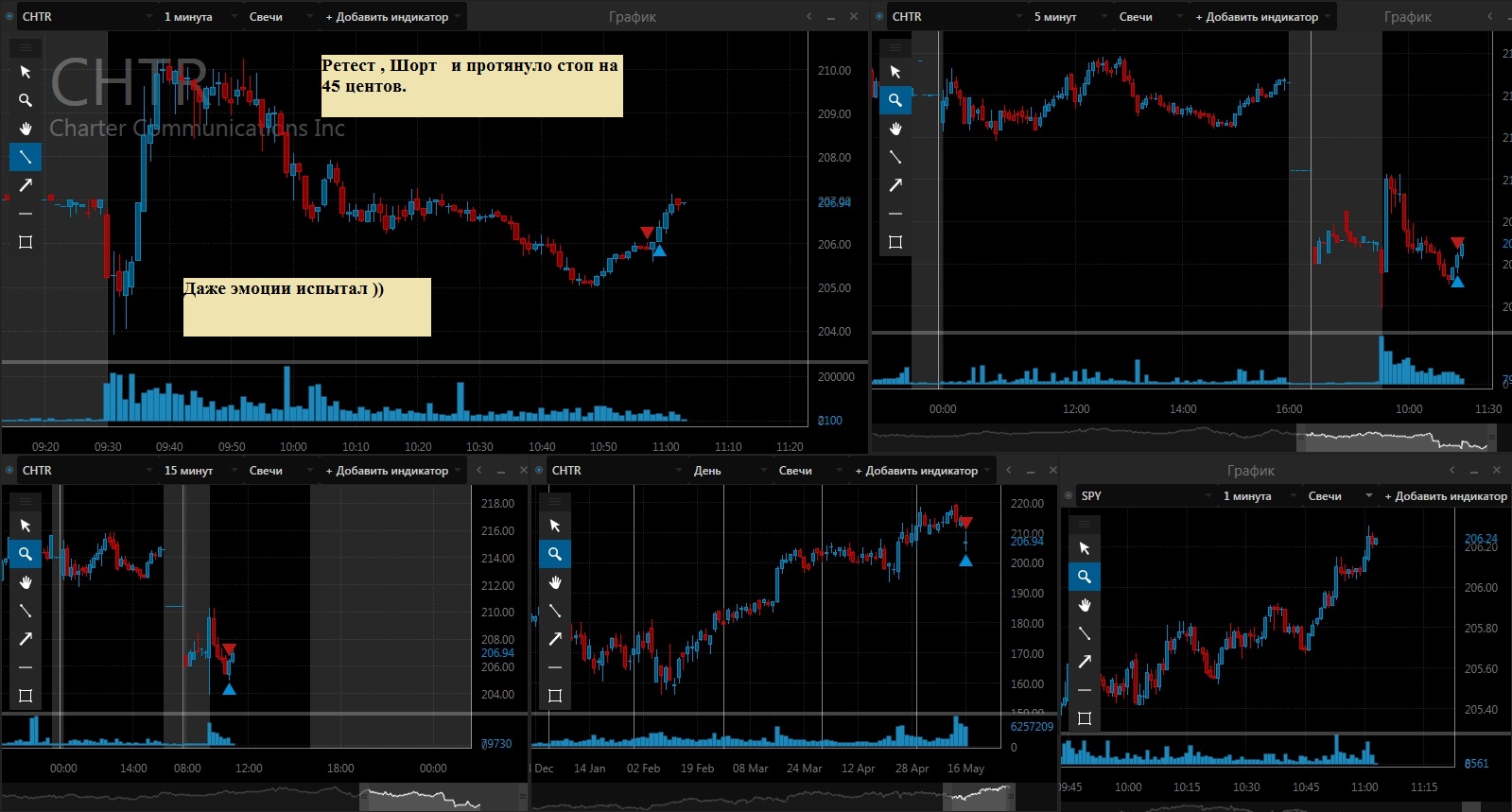Open SPY symbol dropdown
The height and width of the screenshot is (812, 1512).
1146,496
